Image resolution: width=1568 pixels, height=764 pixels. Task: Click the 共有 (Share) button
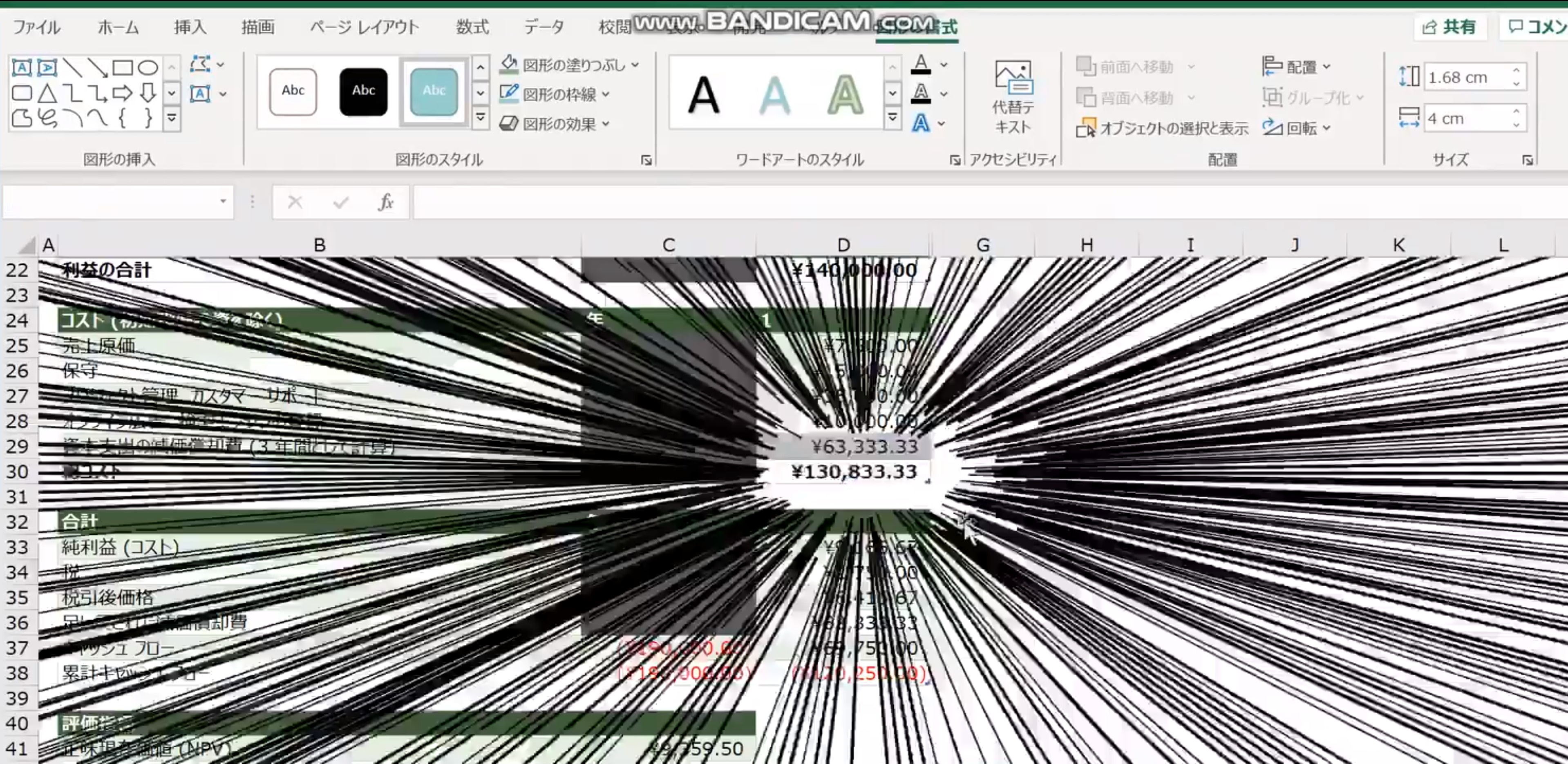[1451, 27]
